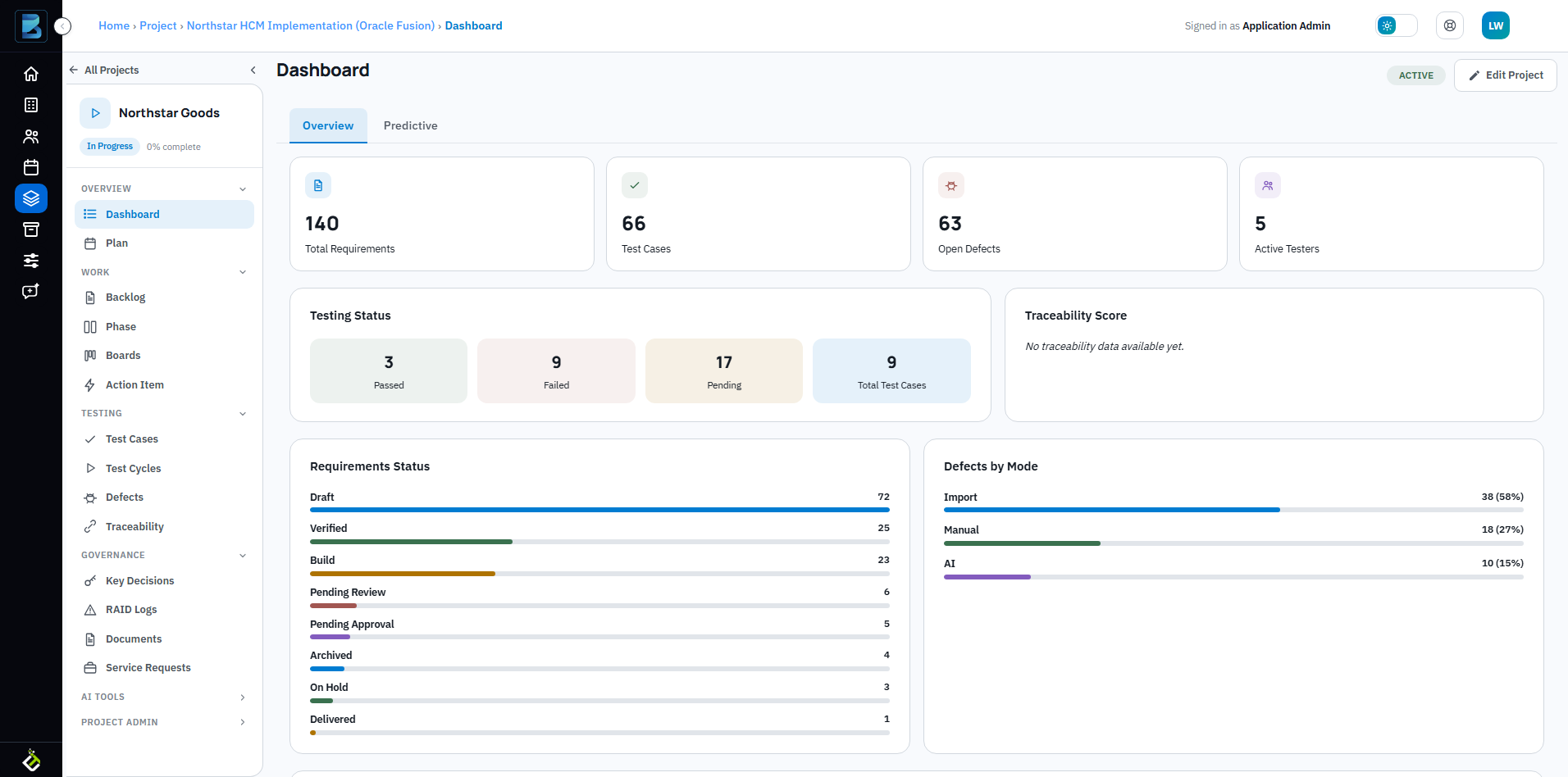Open Backlog in the sidebar
Viewport: 1568px width, 777px height.
tap(164, 298)
